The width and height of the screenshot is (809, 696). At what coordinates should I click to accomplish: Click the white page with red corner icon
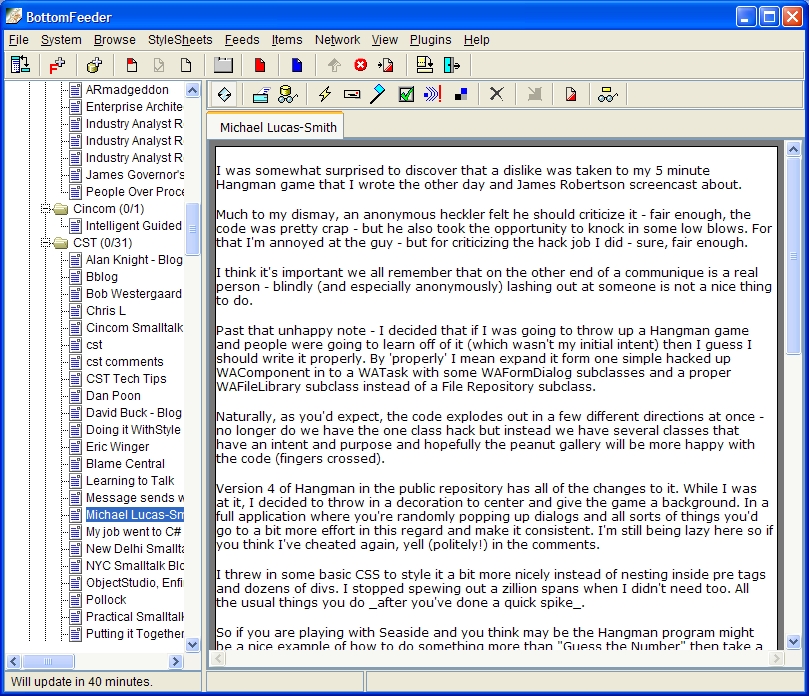tap(132, 65)
